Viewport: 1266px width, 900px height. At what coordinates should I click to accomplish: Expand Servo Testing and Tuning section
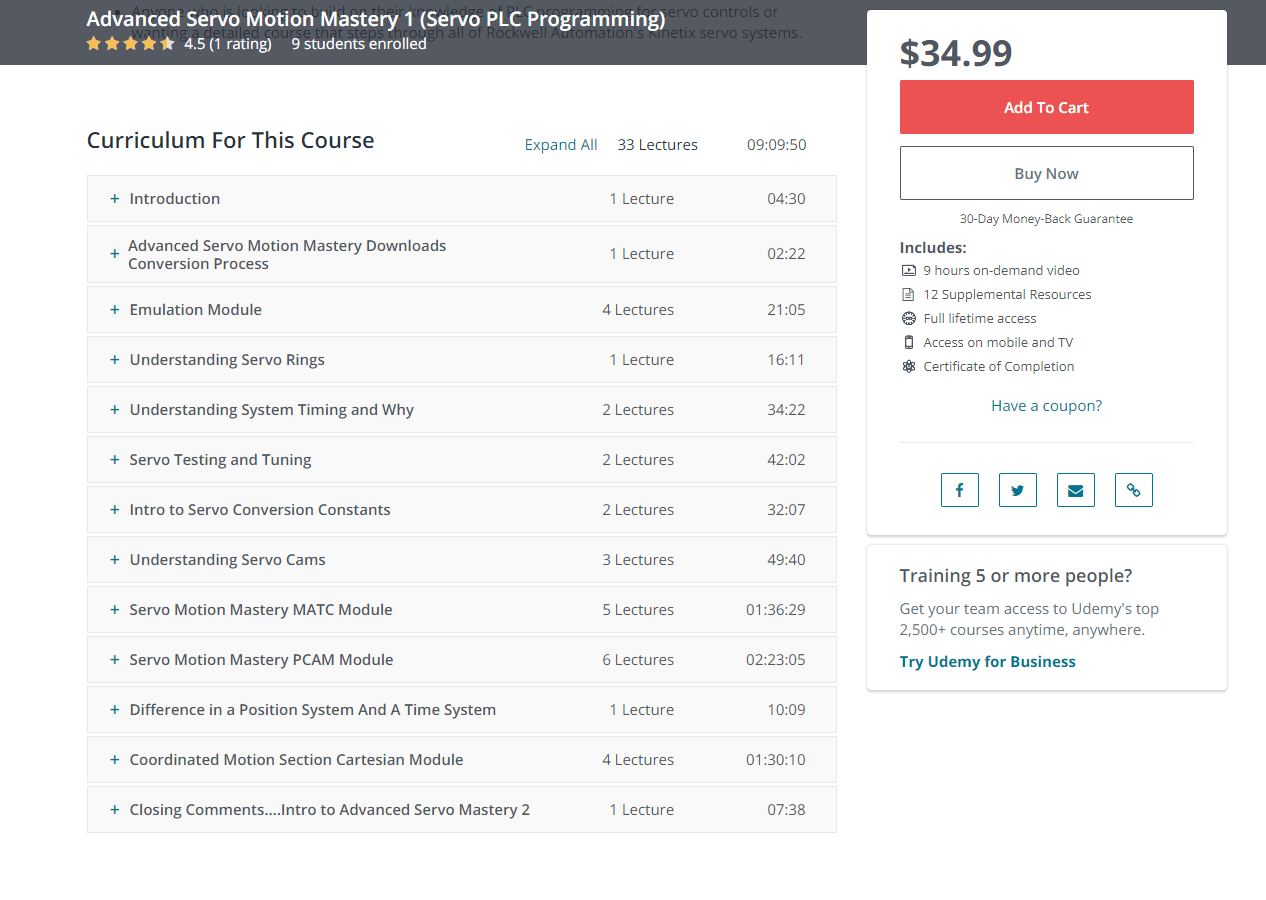click(220, 460)
